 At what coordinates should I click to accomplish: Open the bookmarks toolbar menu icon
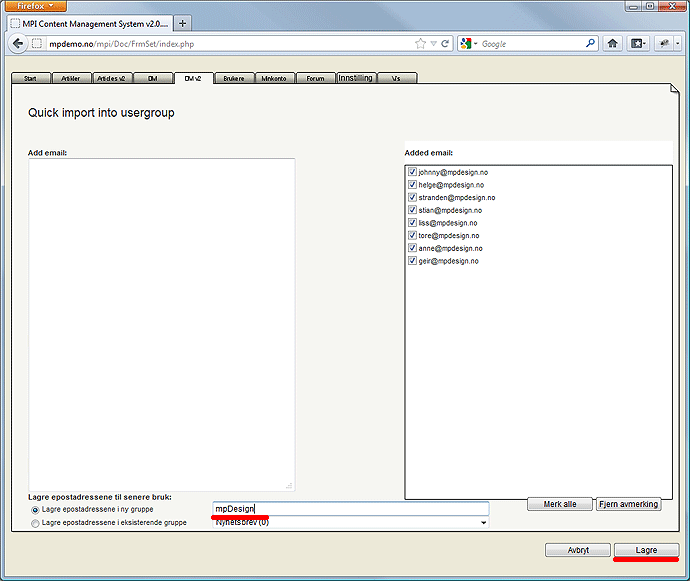coord(638,43)
